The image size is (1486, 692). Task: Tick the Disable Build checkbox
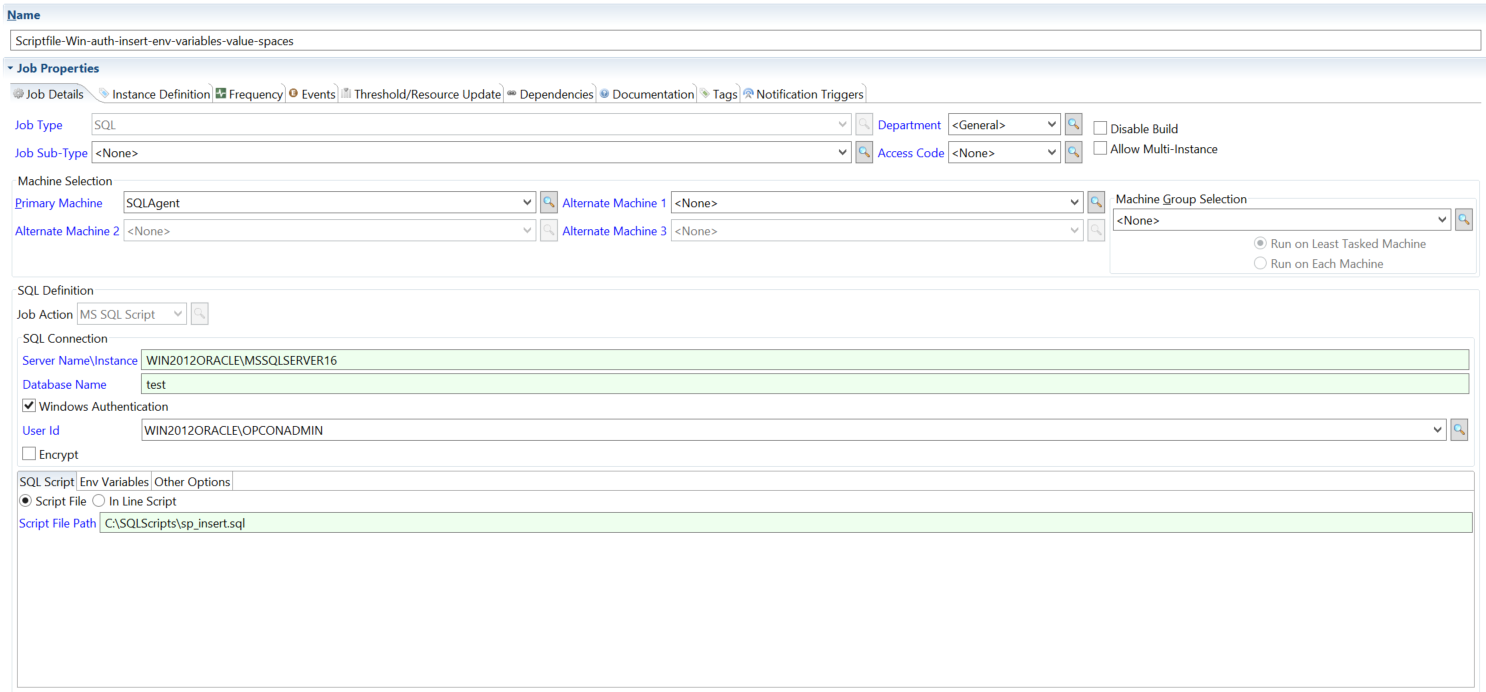(1100, 128)
